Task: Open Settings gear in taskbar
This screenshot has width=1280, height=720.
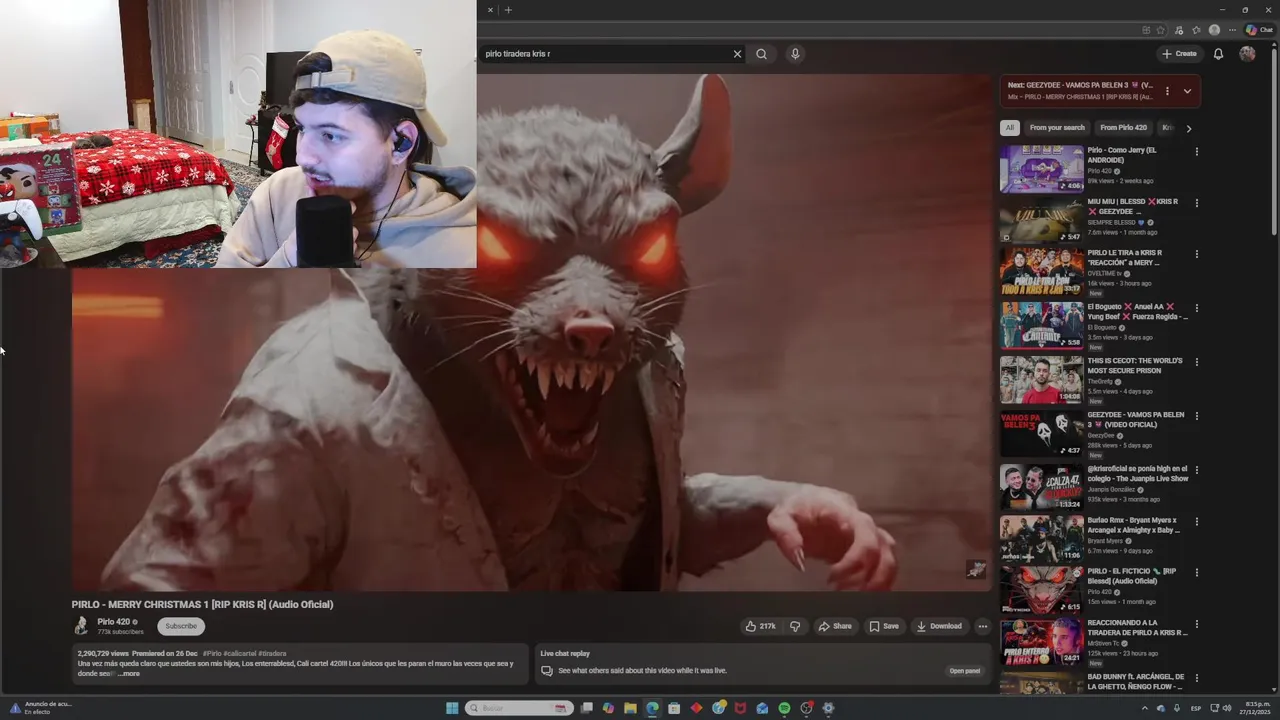Action: [828, 708]
